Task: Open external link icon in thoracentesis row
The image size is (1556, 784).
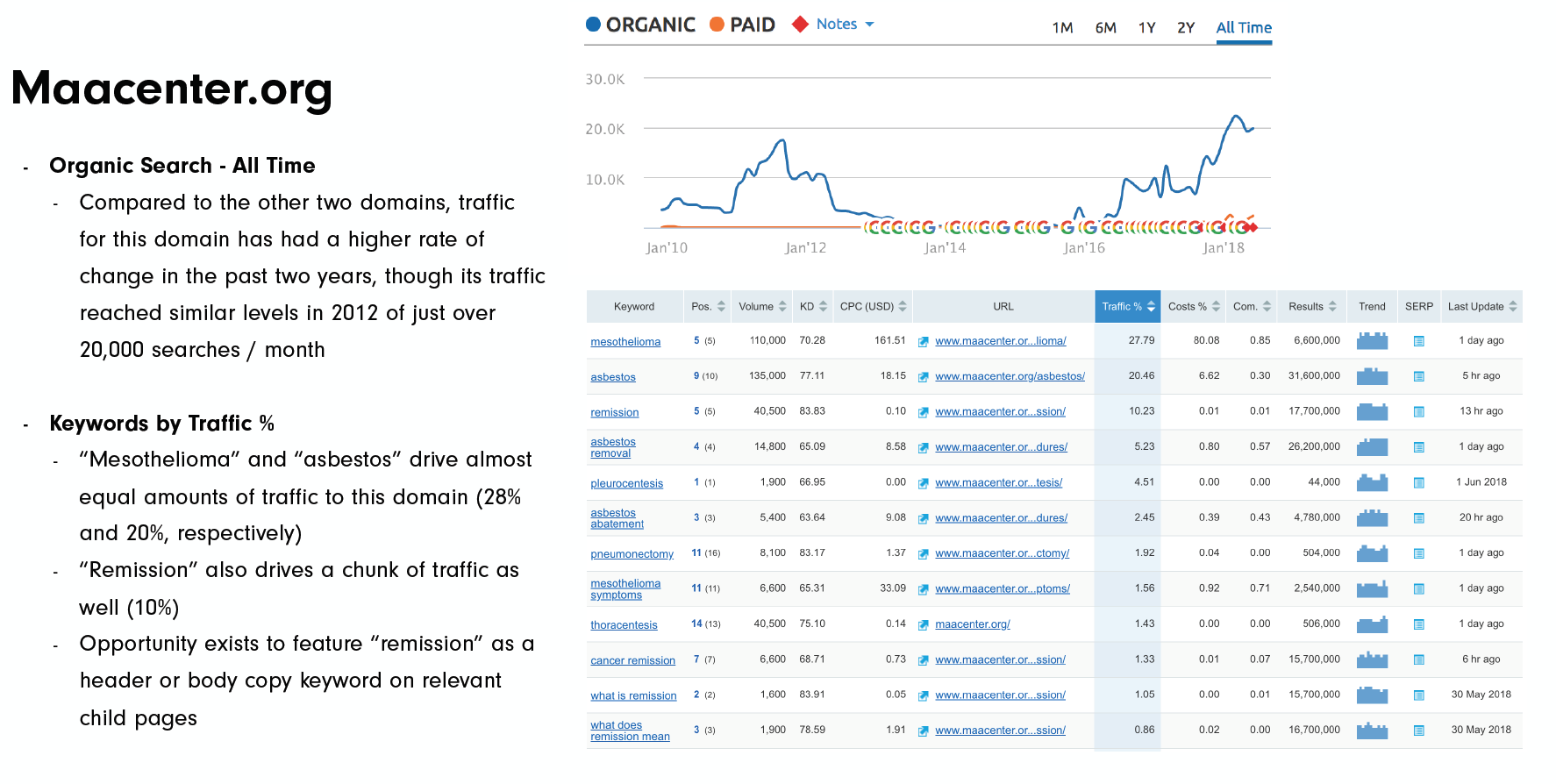Action: [924, 625]
